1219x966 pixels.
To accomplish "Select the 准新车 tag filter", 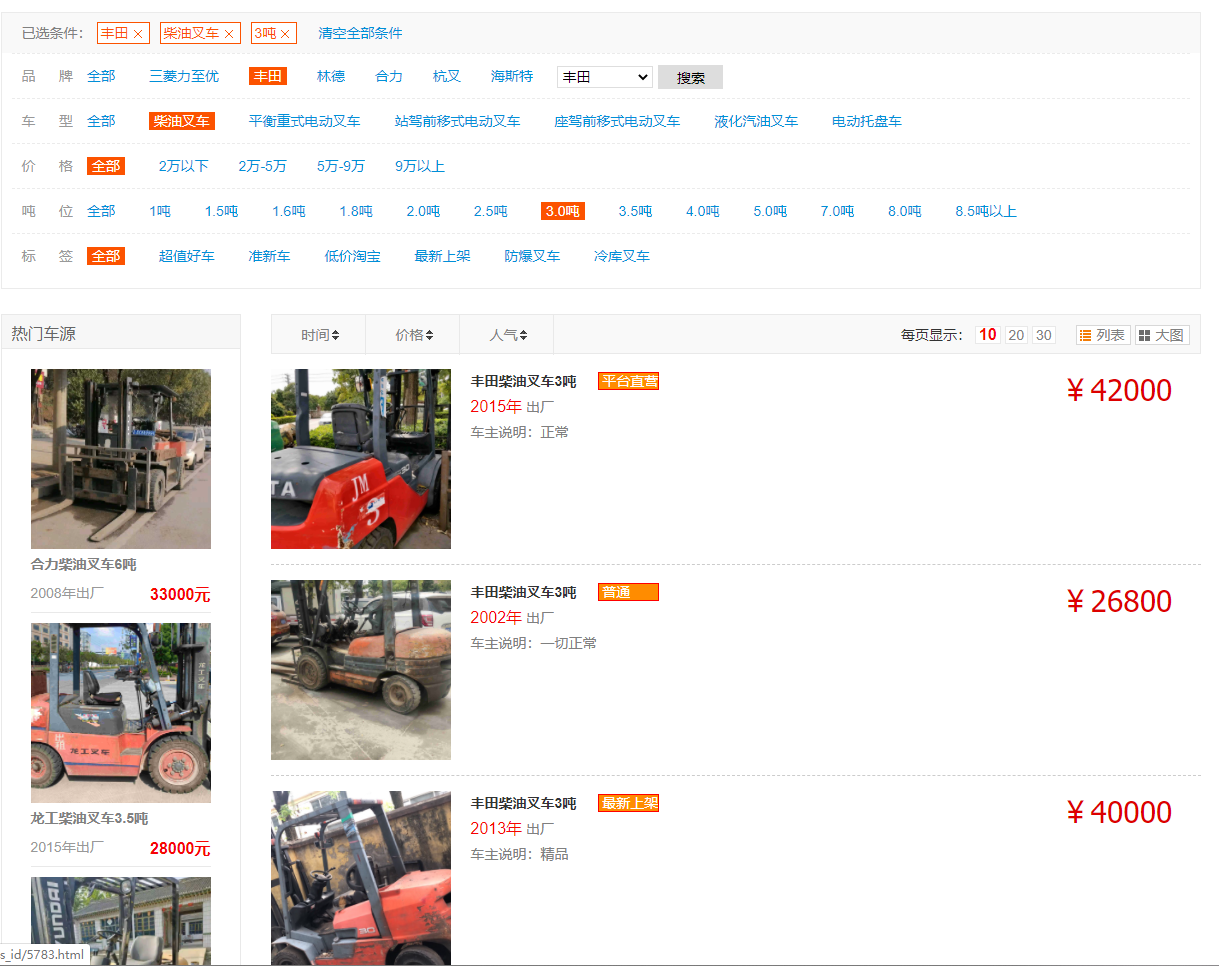I will pos(269,256).
